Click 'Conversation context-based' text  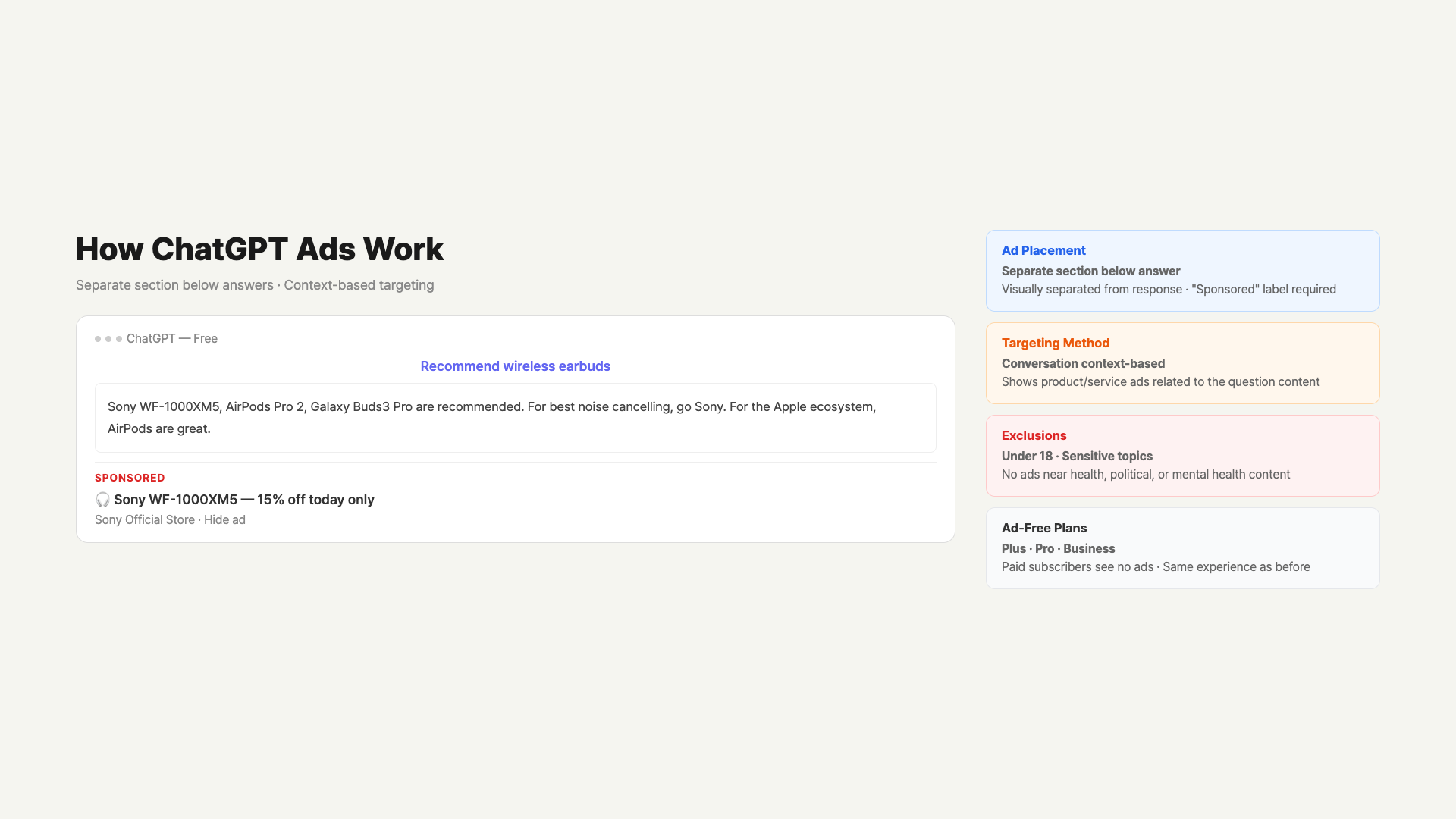[1083, 364]
